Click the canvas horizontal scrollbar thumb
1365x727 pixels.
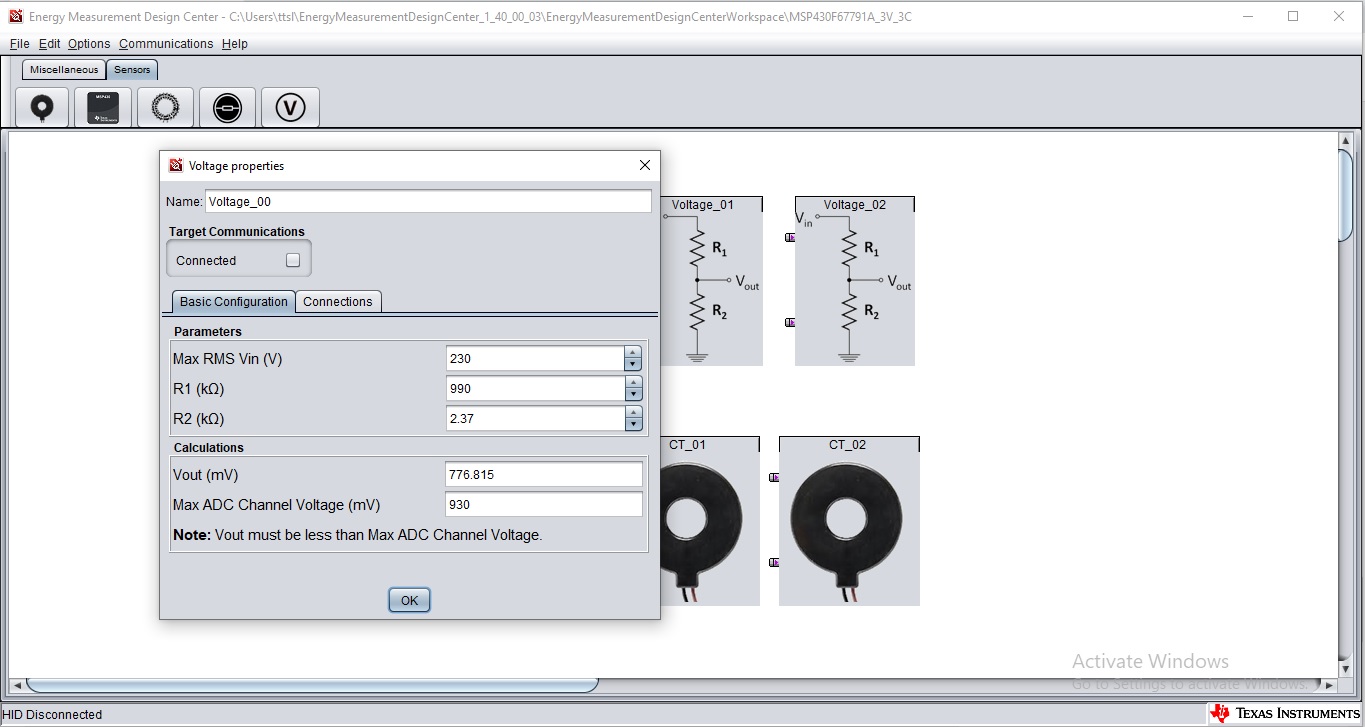click(312, 685)
